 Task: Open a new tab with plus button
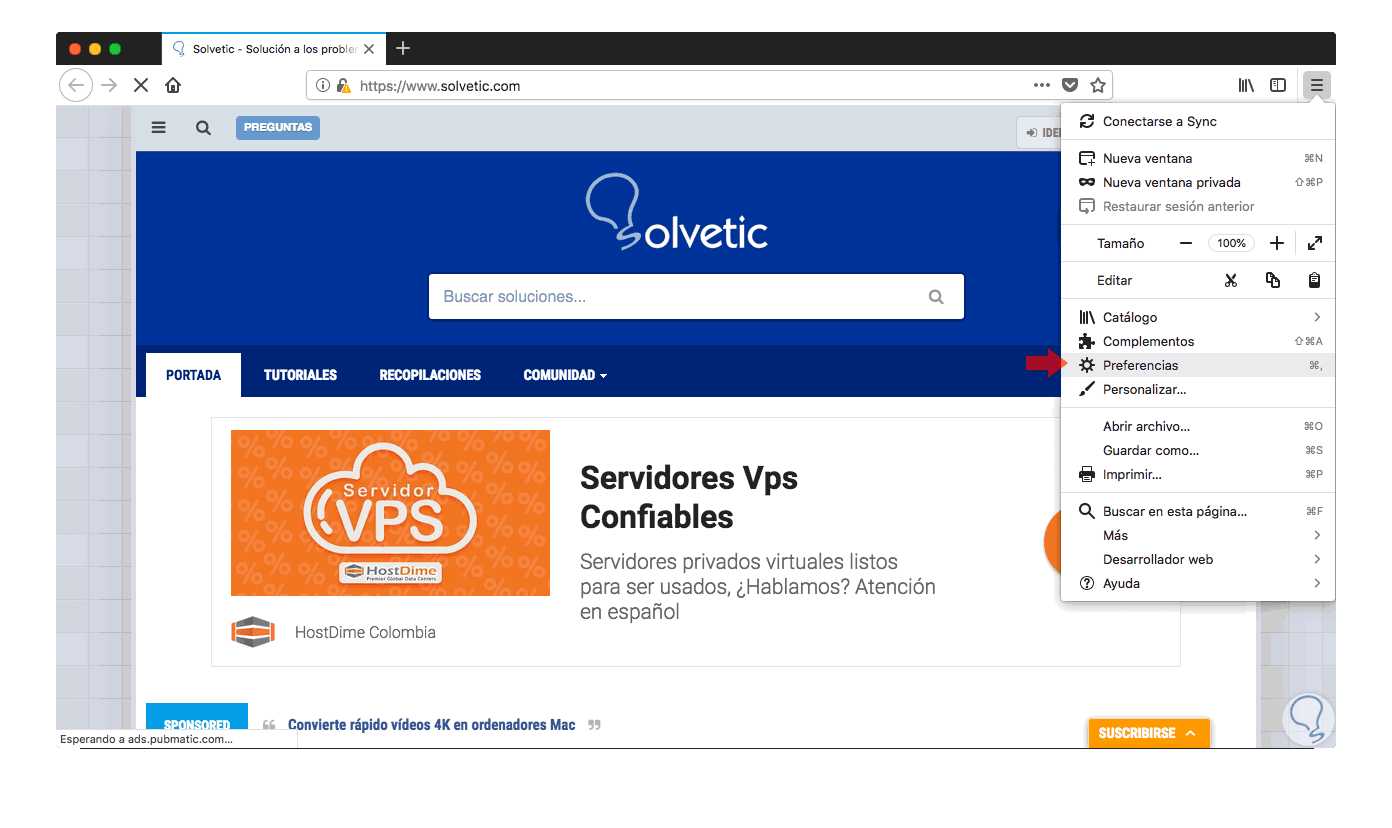pyautogui.click(x=402, y=48)
